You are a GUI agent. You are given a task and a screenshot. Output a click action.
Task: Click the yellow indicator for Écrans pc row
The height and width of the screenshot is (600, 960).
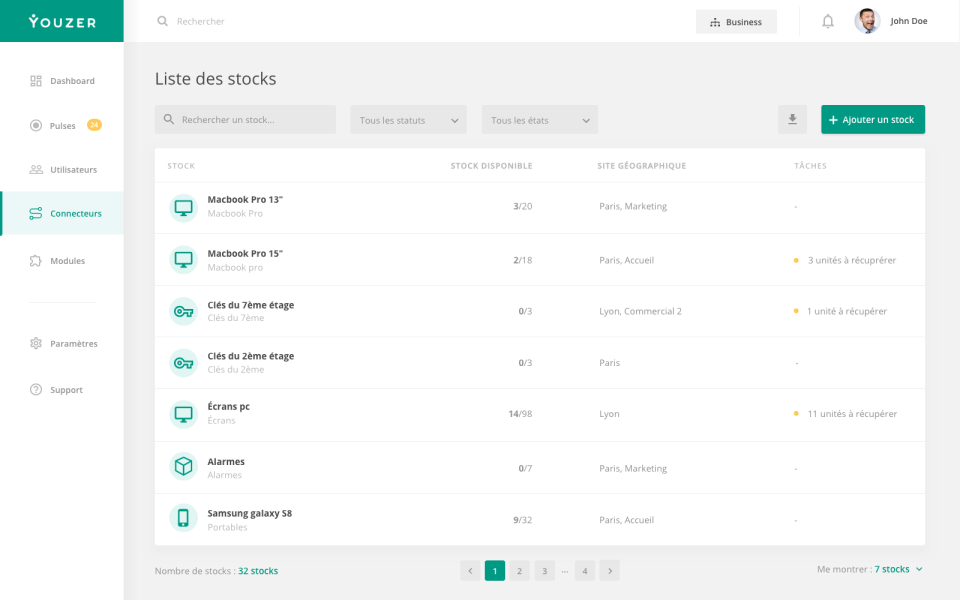tap(795, 413)
